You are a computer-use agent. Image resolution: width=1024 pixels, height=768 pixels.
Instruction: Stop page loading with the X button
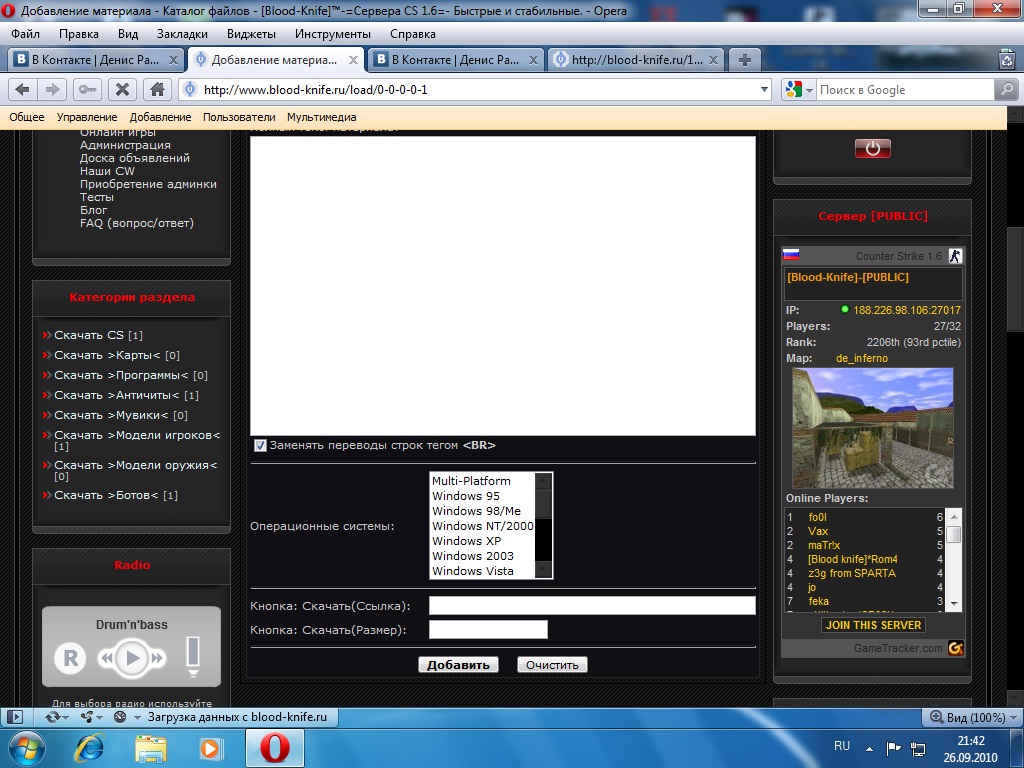pyautogui.click(x=122, y=89)
